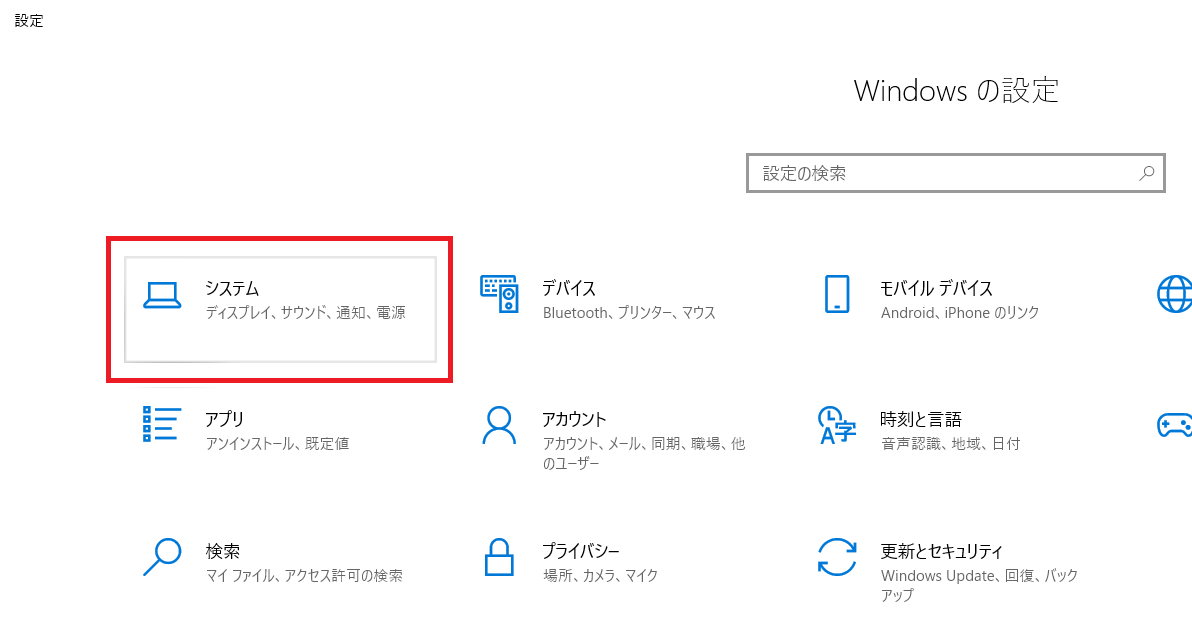This screenshot has width=1192, height=636.
Task: Click the search magnifier in 設定の検索 box
Action: (1146, 173)
